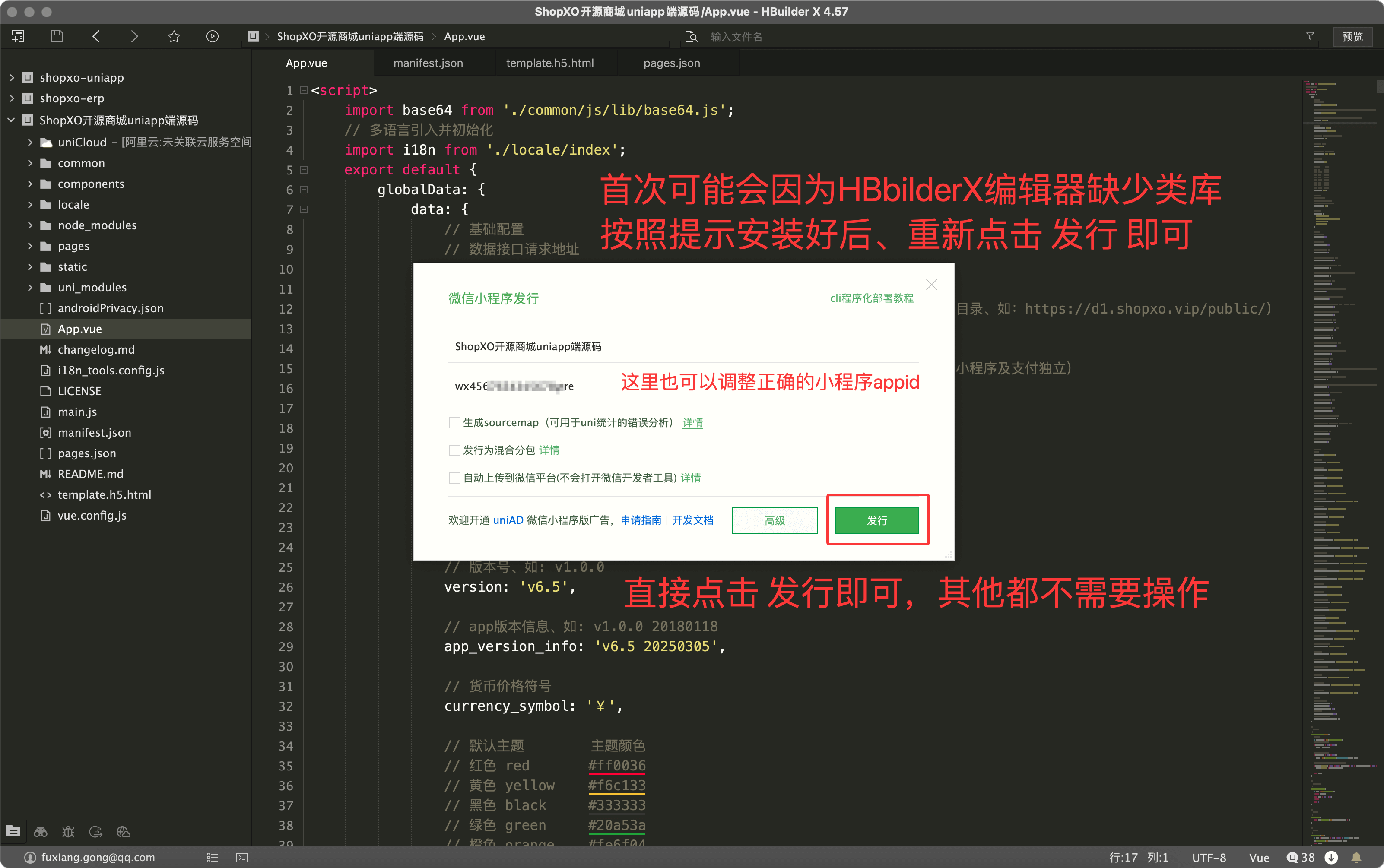Click App.vue in the breadcrumb path

coord(464,37)
